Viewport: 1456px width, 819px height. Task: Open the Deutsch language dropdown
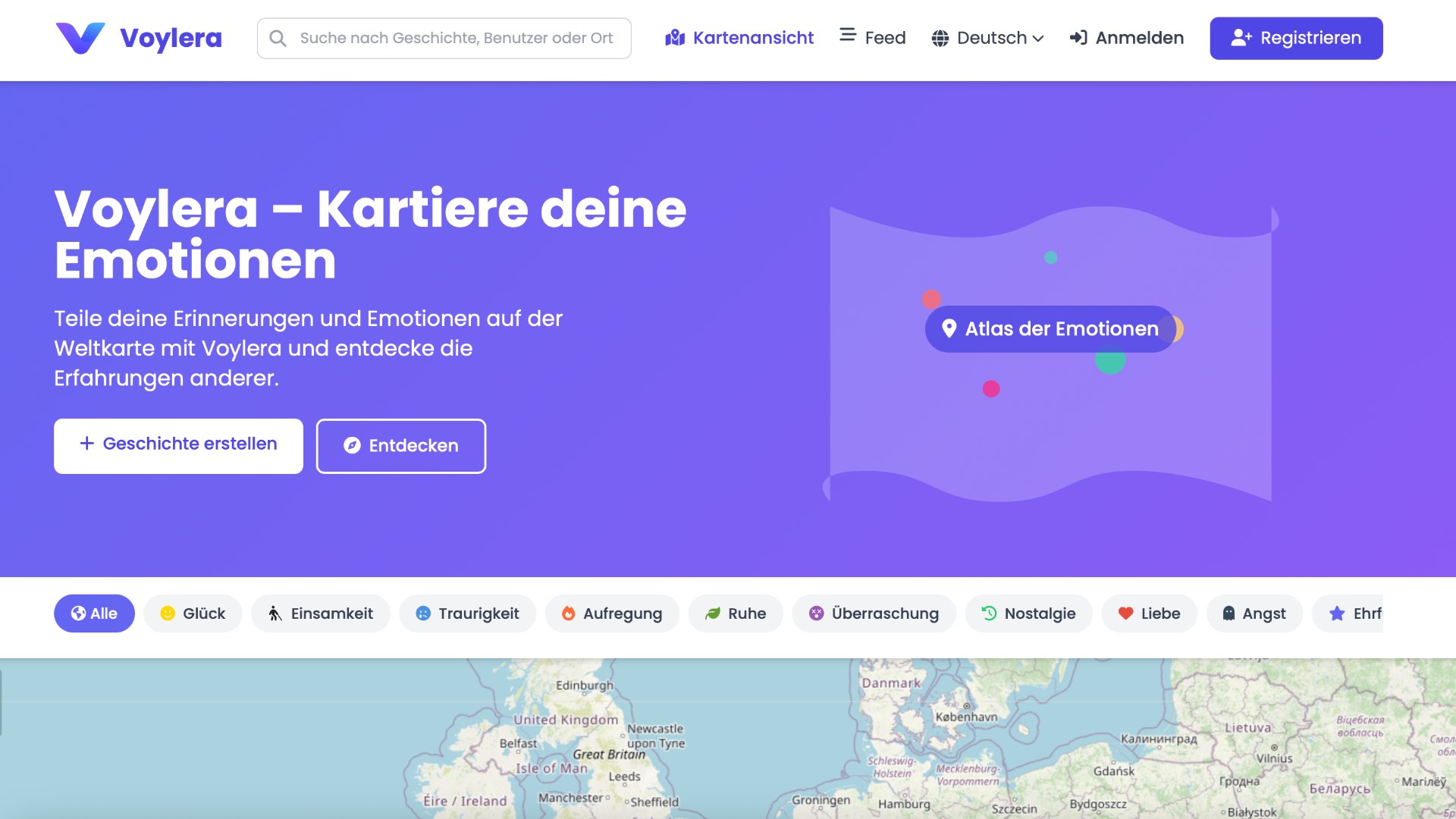(987, 38)
